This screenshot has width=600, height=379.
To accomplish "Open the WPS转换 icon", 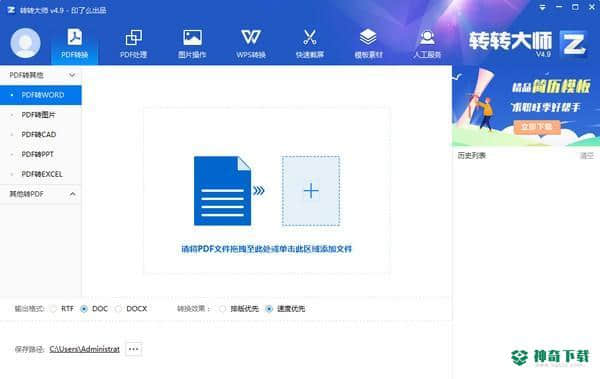I will 251,38.
